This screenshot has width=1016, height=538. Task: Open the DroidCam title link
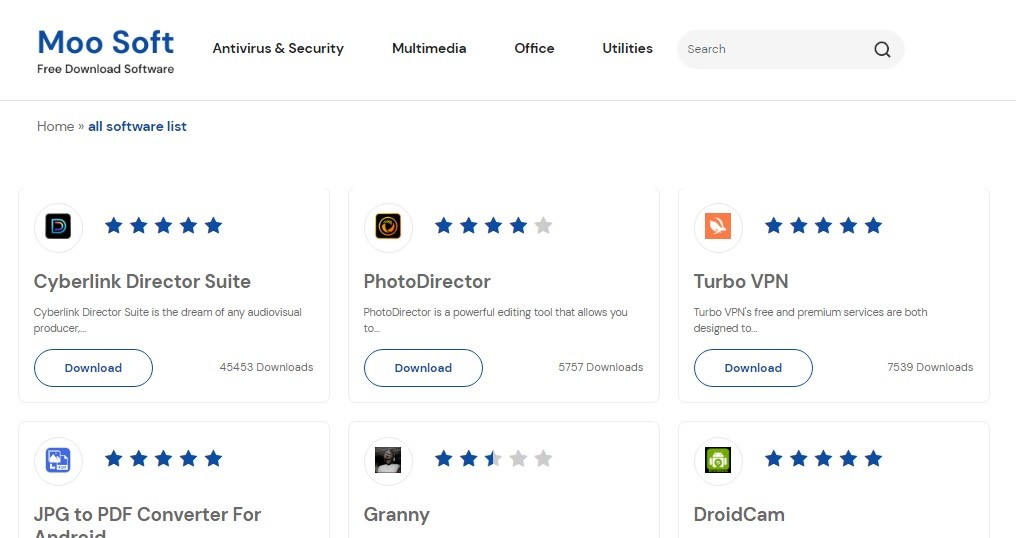click(739, 515)
